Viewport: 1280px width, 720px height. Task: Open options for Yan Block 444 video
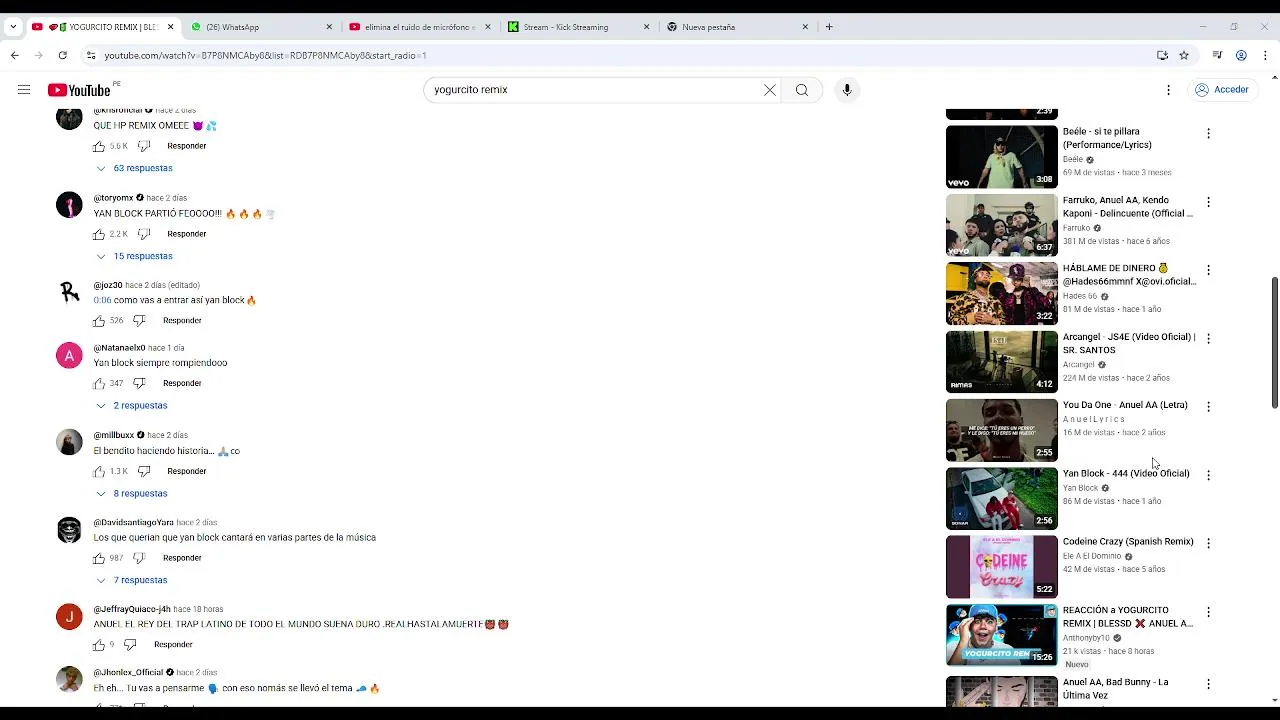(1208, 475)
